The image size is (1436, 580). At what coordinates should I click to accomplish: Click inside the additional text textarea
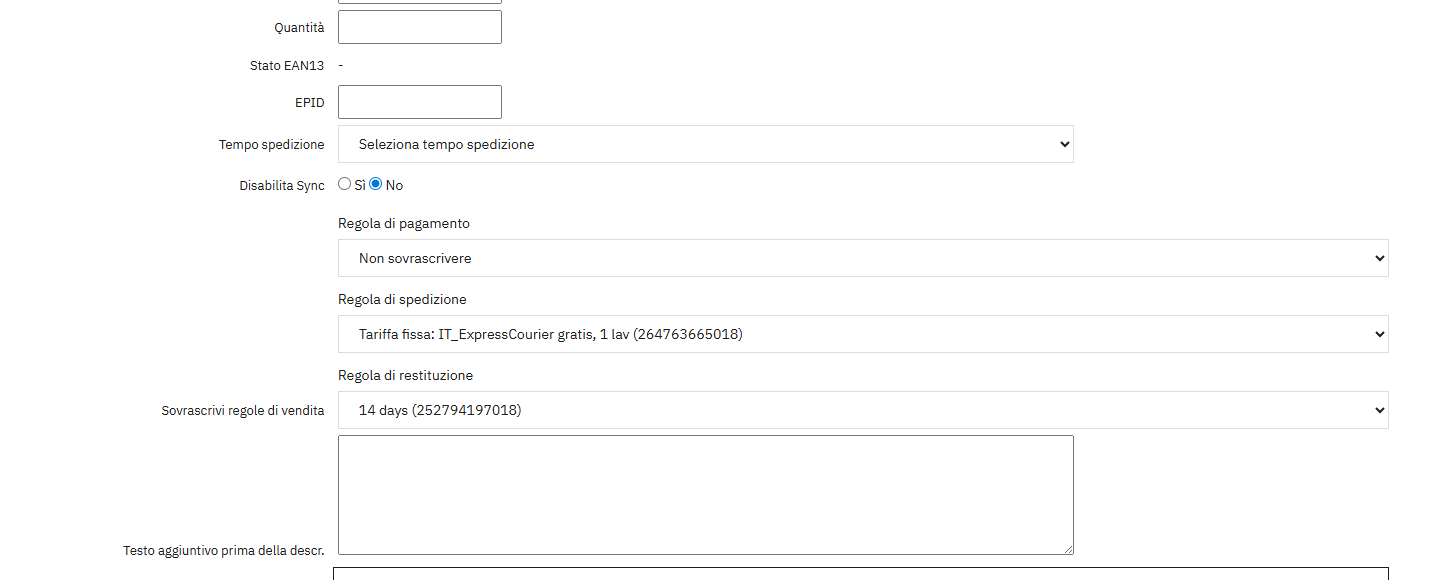[706, 495]
